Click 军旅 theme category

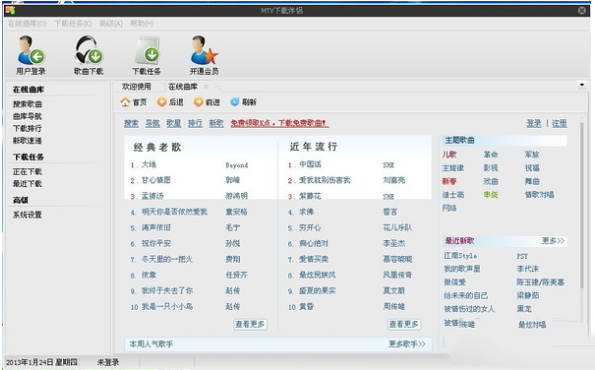pos(532,154)
